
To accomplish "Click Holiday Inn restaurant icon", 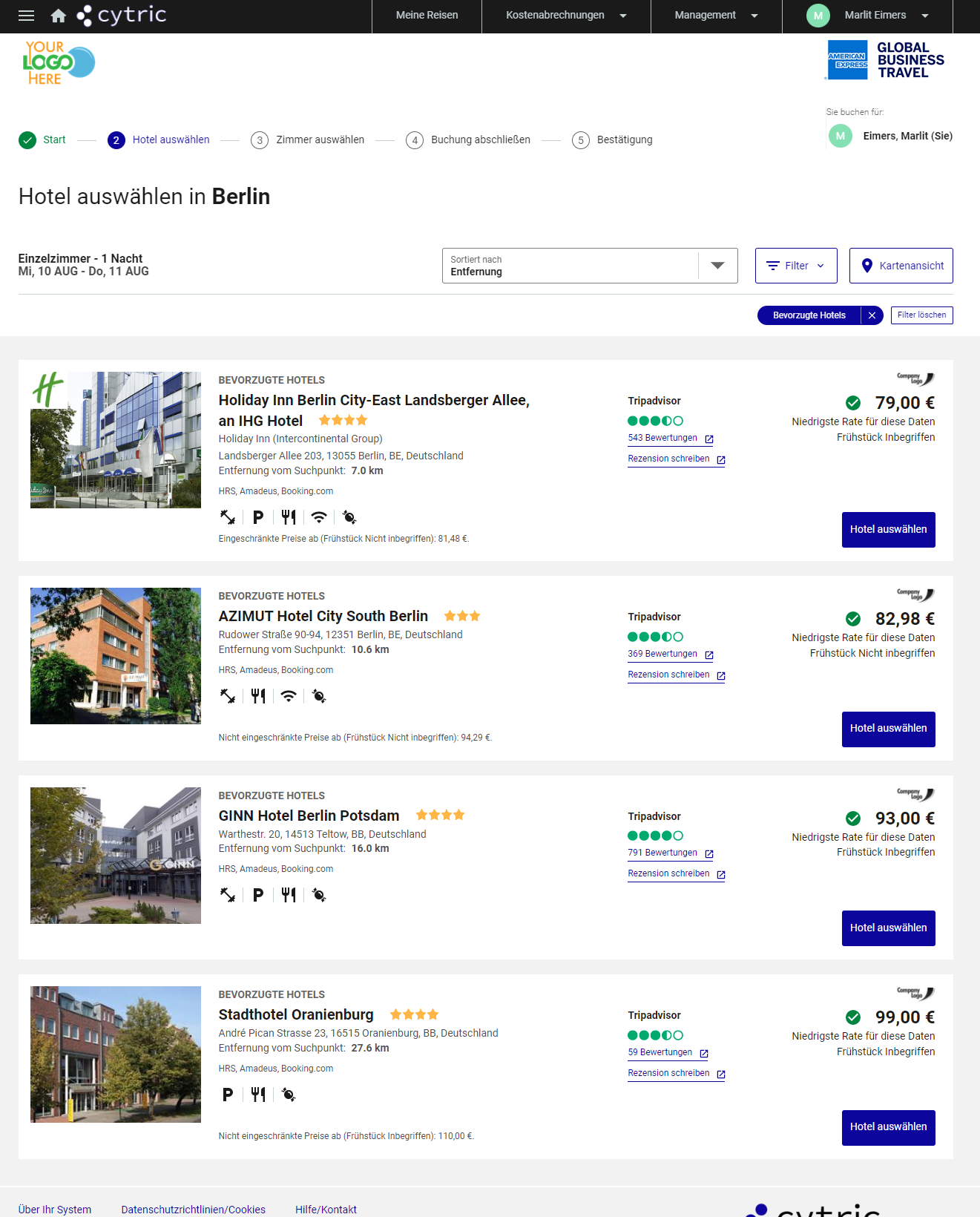I will click(x=289, y=517).
